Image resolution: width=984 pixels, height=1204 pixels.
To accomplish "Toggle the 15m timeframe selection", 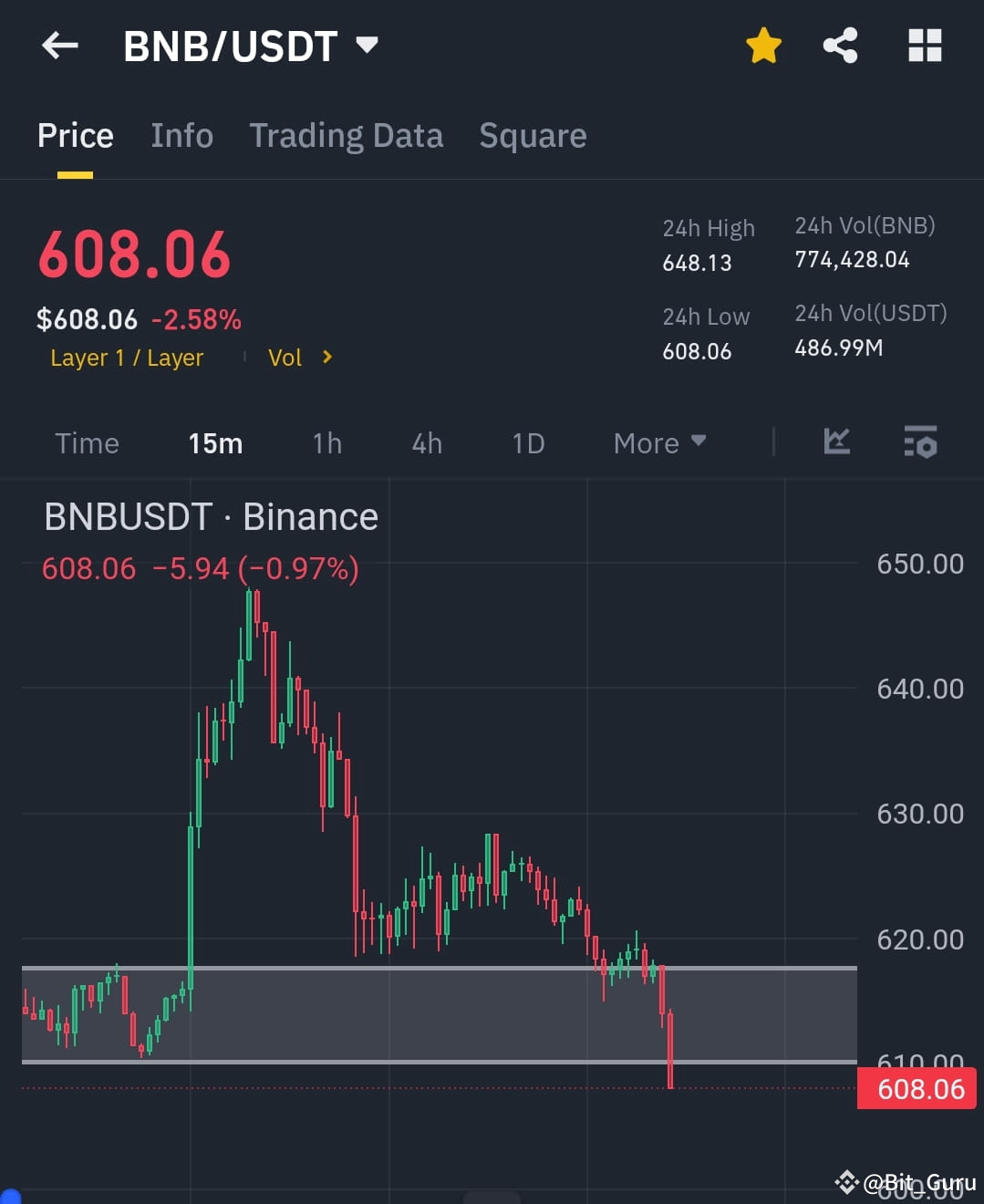I will click(x=216, y=442).
